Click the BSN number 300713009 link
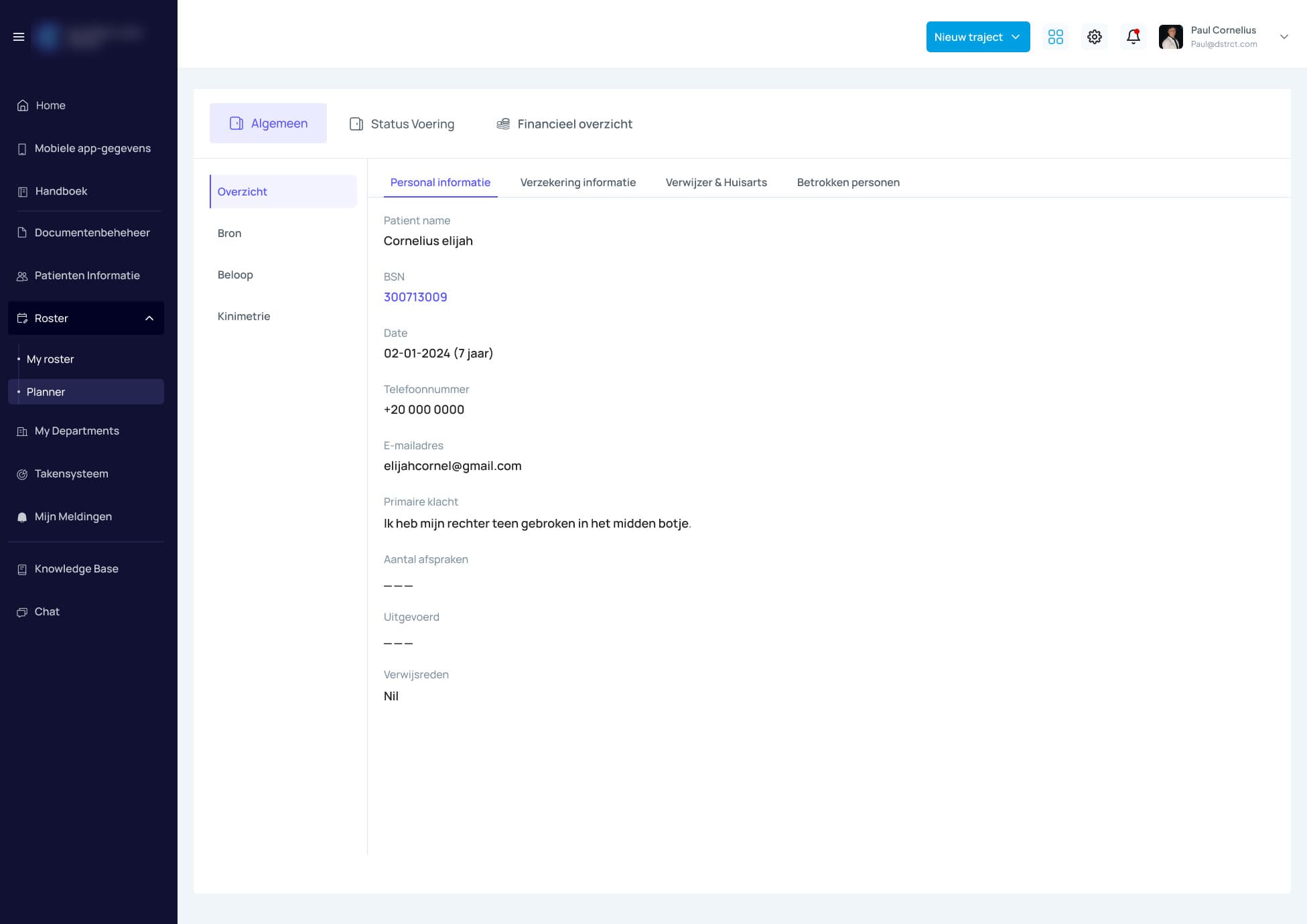This screenshot has height=924, width=1307. [x=415, y=297]
